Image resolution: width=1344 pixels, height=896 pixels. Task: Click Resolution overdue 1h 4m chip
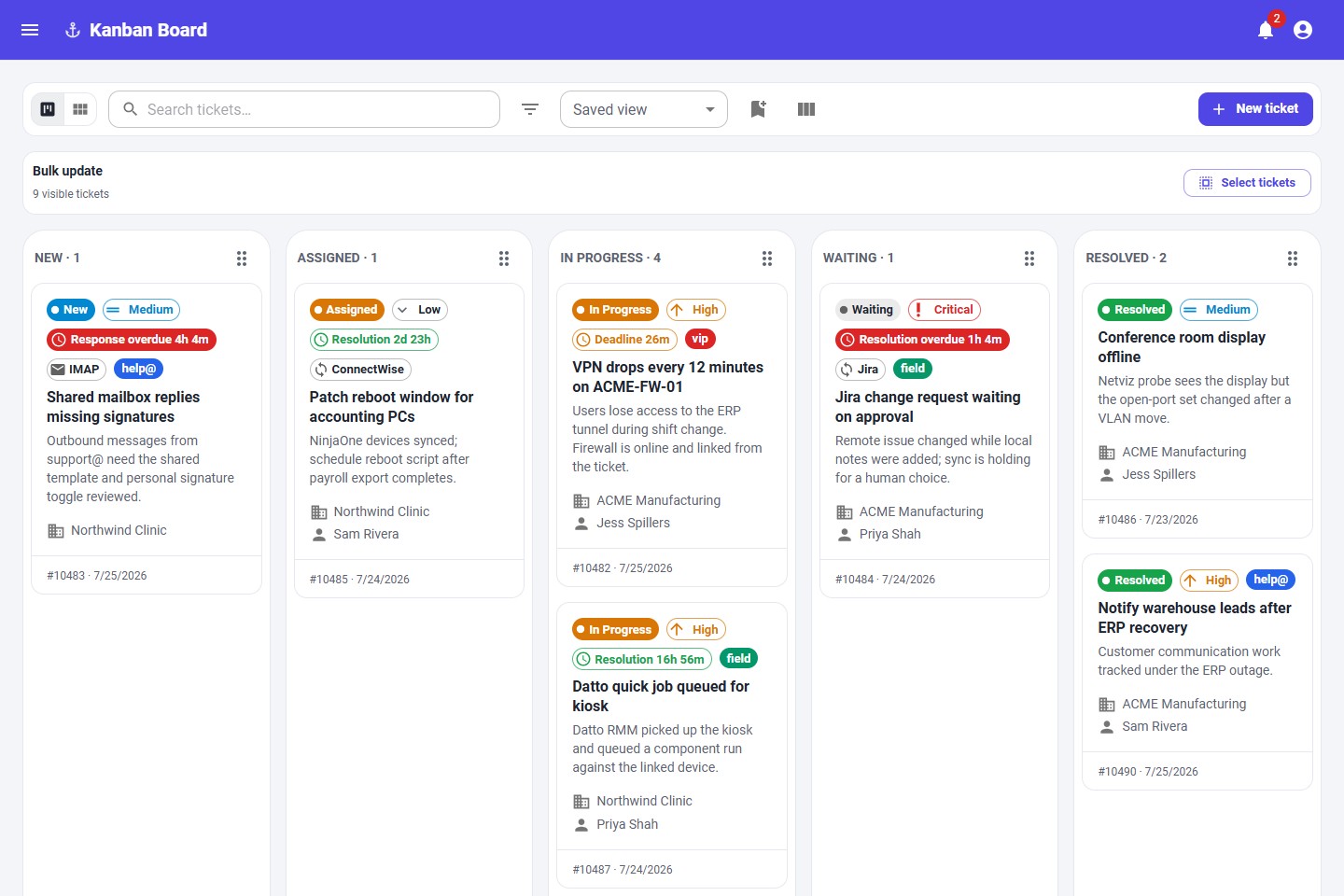(922, 340)
